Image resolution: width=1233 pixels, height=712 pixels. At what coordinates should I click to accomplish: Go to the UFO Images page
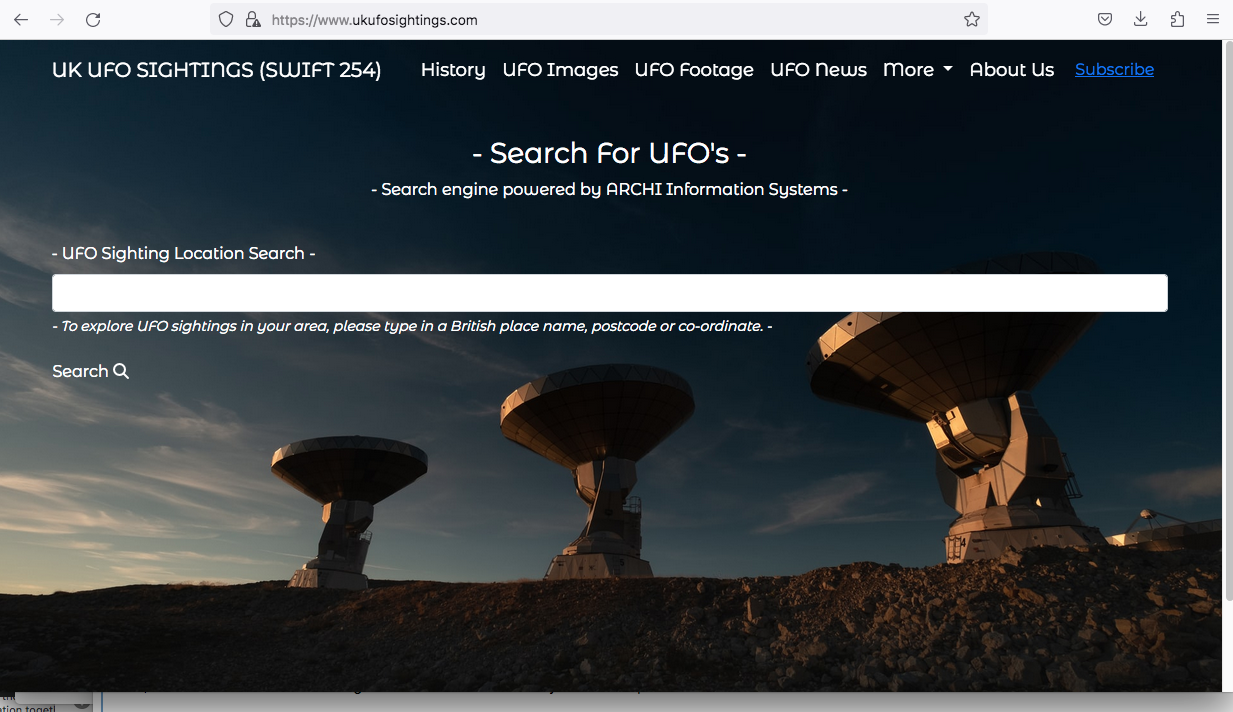pyautogui.click(x=560, y=70)
